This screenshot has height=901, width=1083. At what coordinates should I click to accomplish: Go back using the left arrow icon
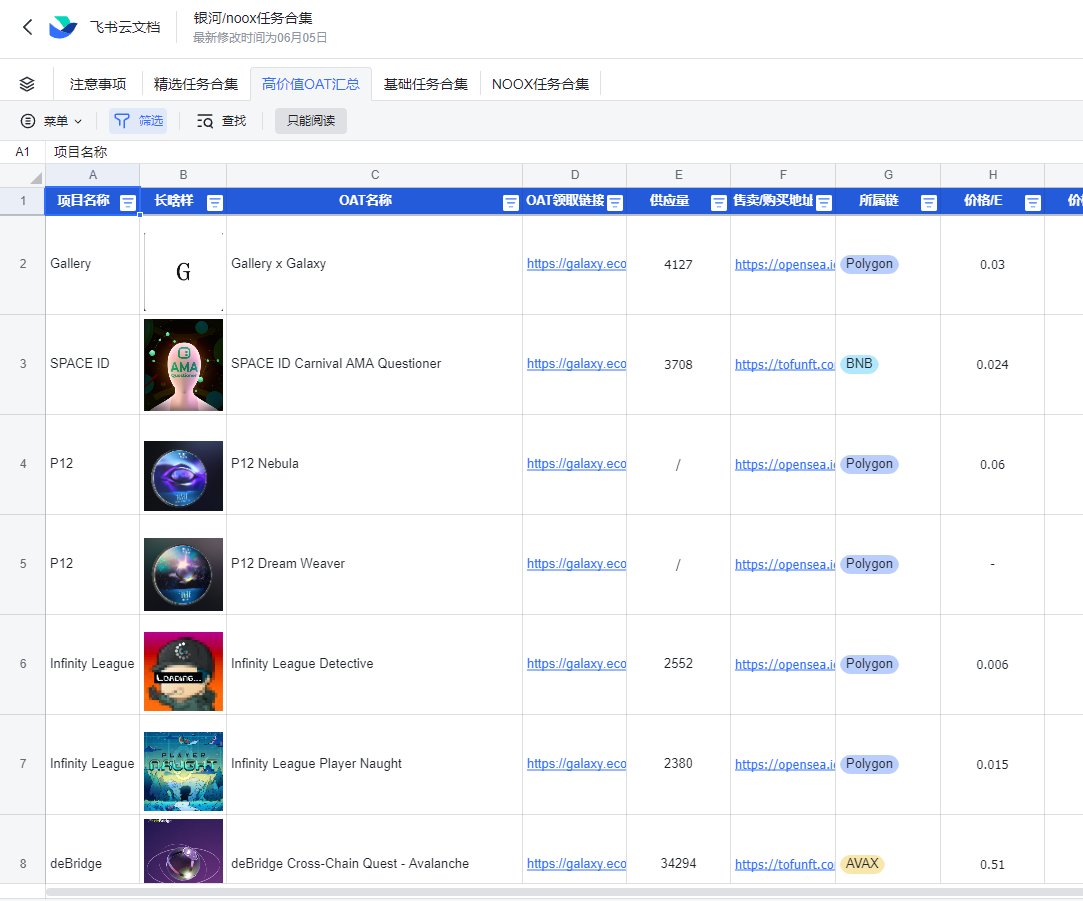28,27
